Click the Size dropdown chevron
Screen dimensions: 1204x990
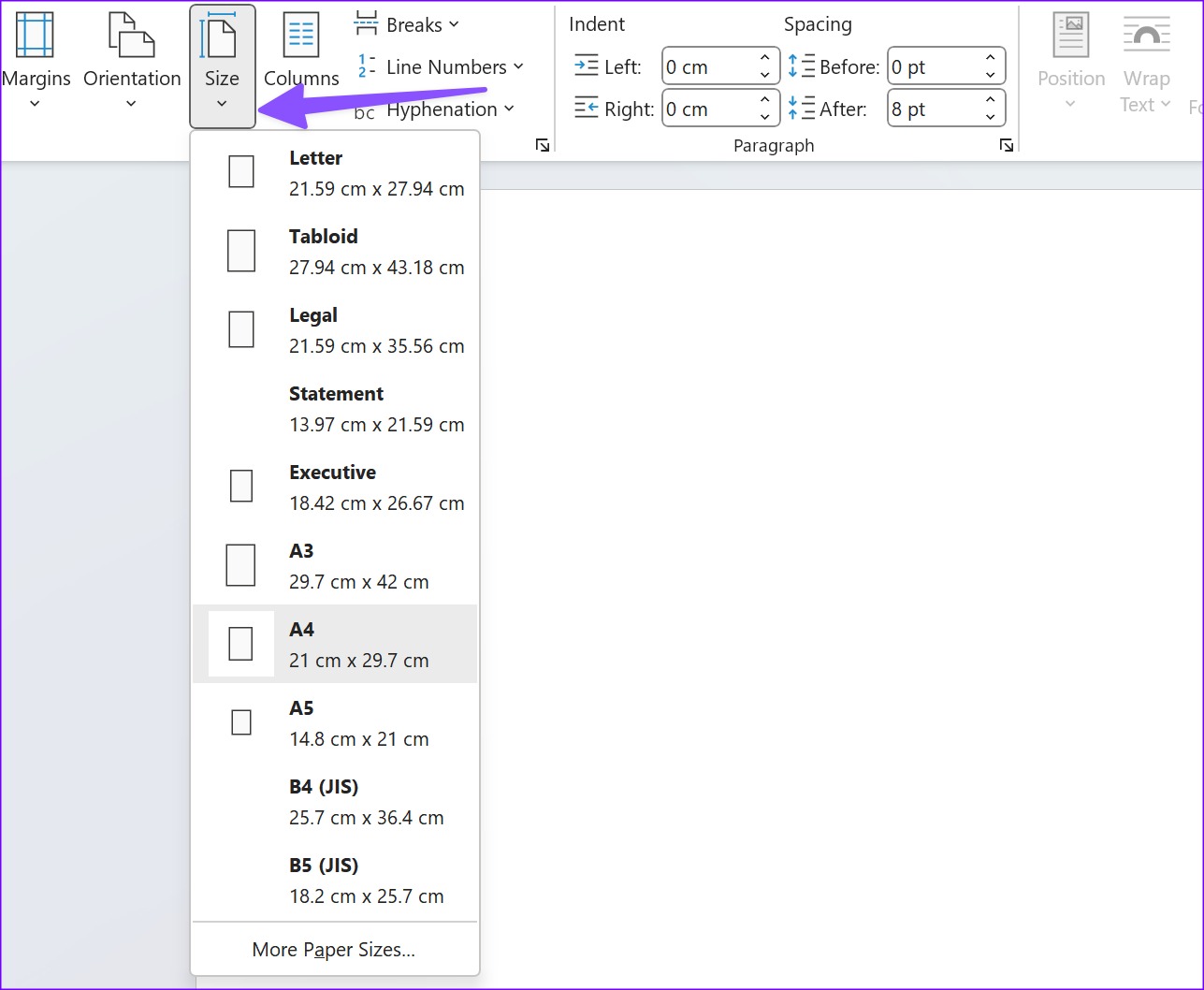(222, 103)
